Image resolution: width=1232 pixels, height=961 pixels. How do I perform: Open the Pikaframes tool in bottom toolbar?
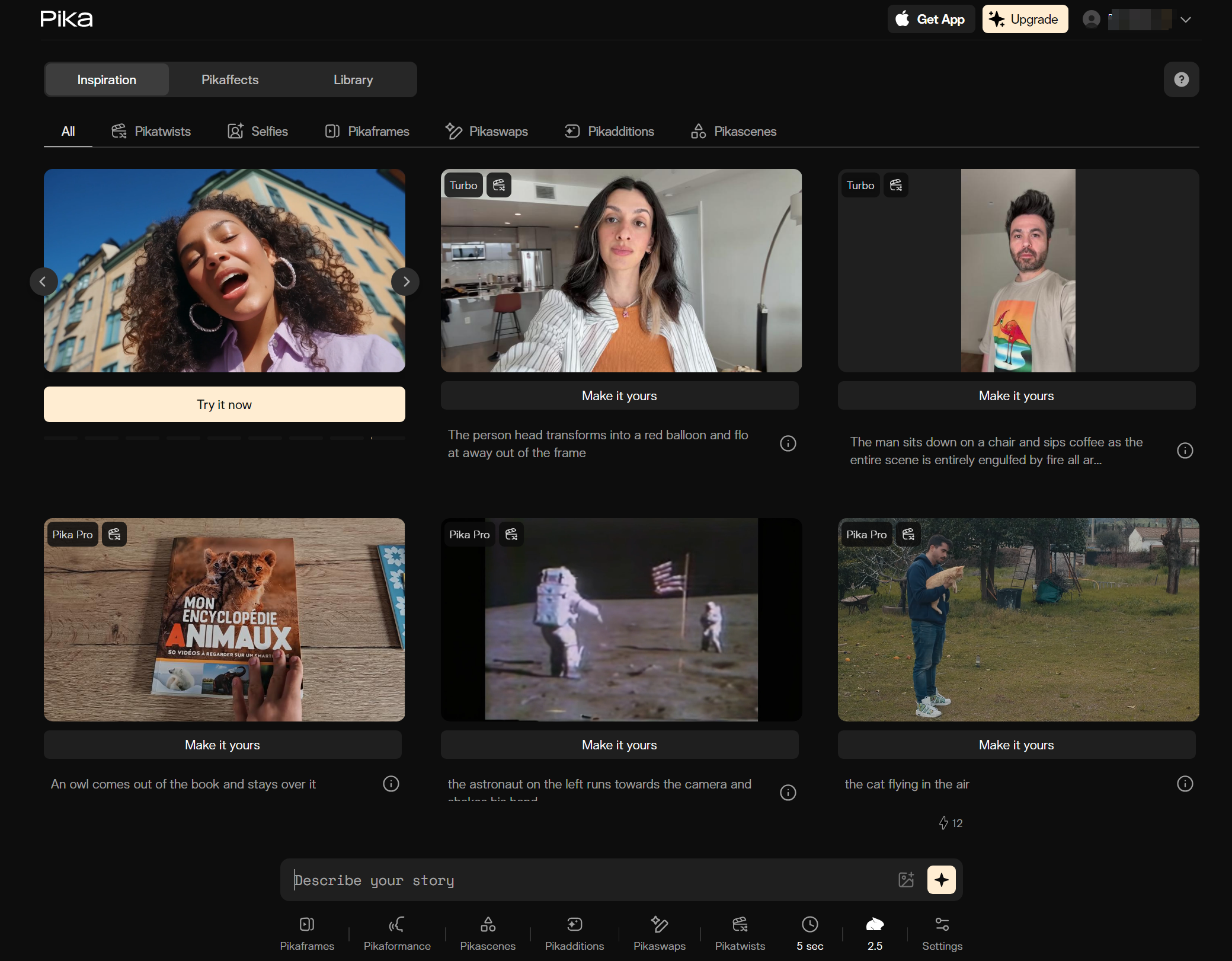tap(307, 933)
